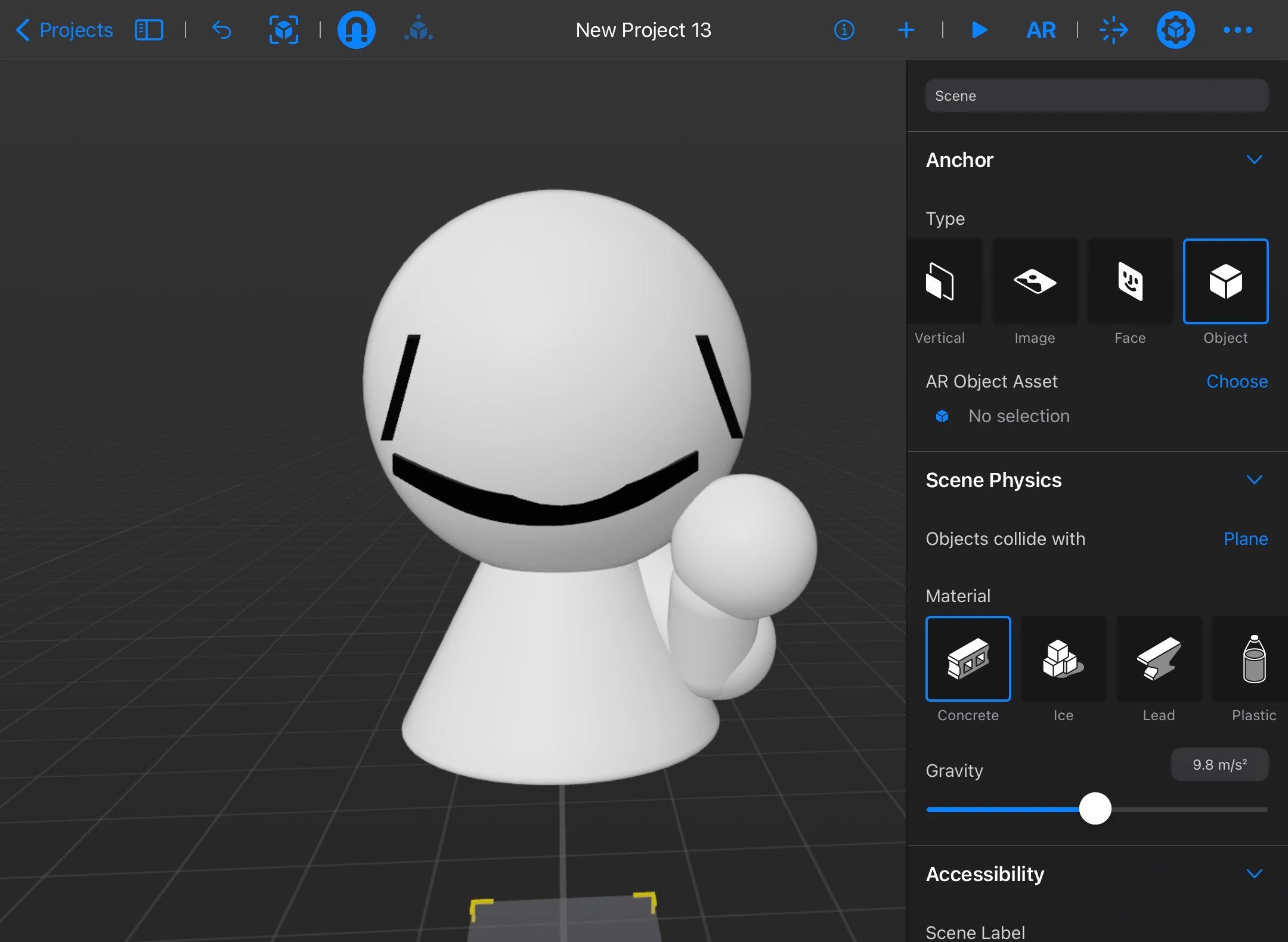
Task: Open the behaviors arrow icon
Action: [1113, 30]
